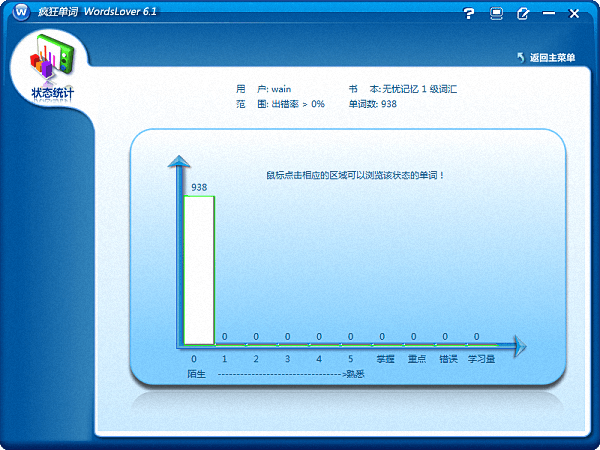600x450 pixels.
Task: Browse words in the 掌握 category
Action: [385, 358]
